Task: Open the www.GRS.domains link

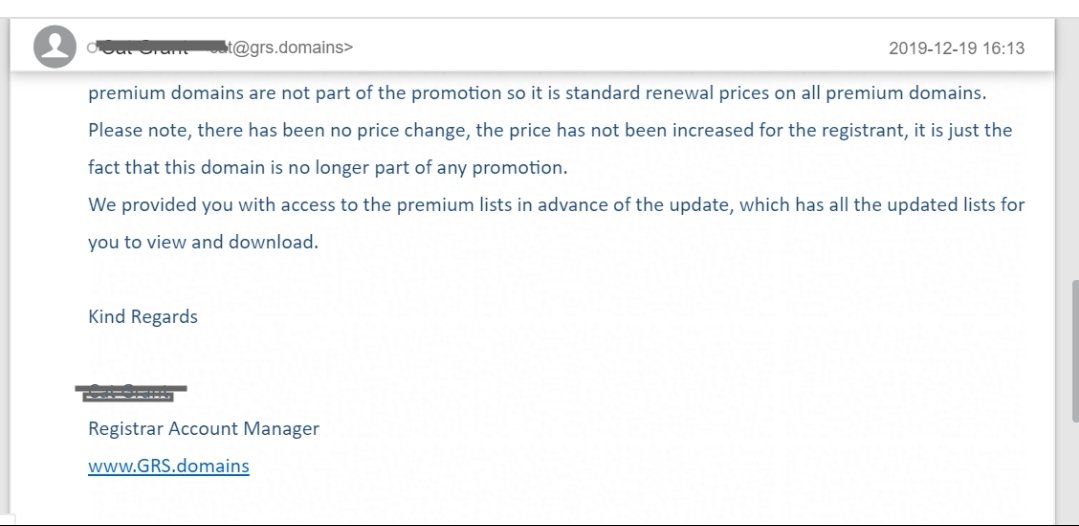Action: [x=169, y=465]
